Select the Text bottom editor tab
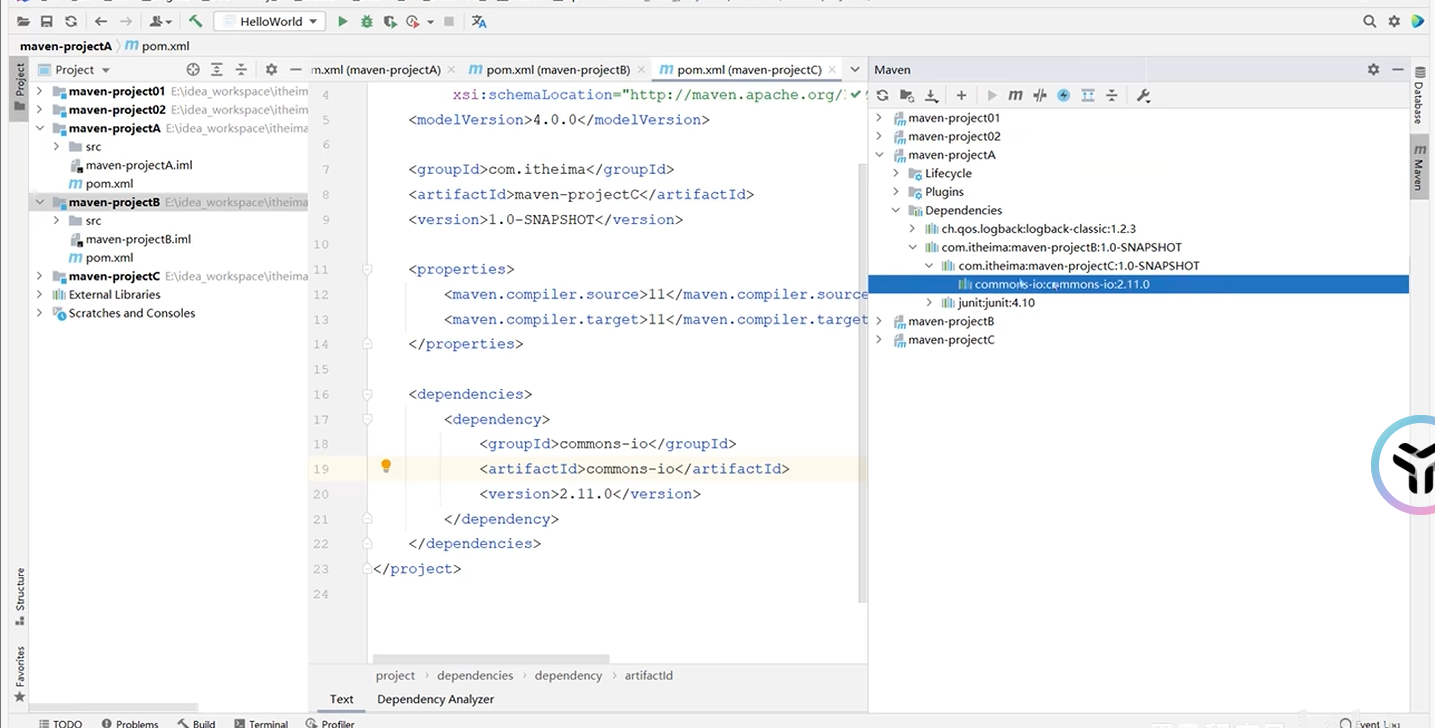Image resolution: width=1435 pixels, height=728 pixels. tap(342, 699)
